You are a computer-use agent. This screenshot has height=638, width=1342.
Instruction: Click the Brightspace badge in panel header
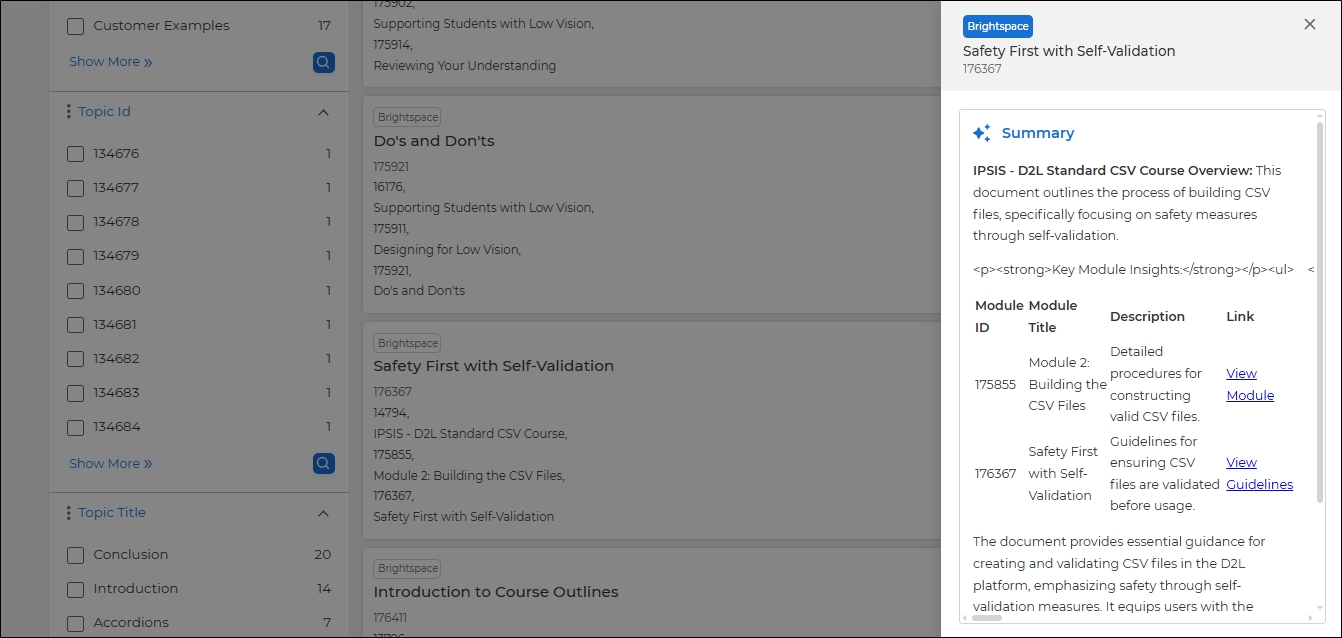(997, 27)
